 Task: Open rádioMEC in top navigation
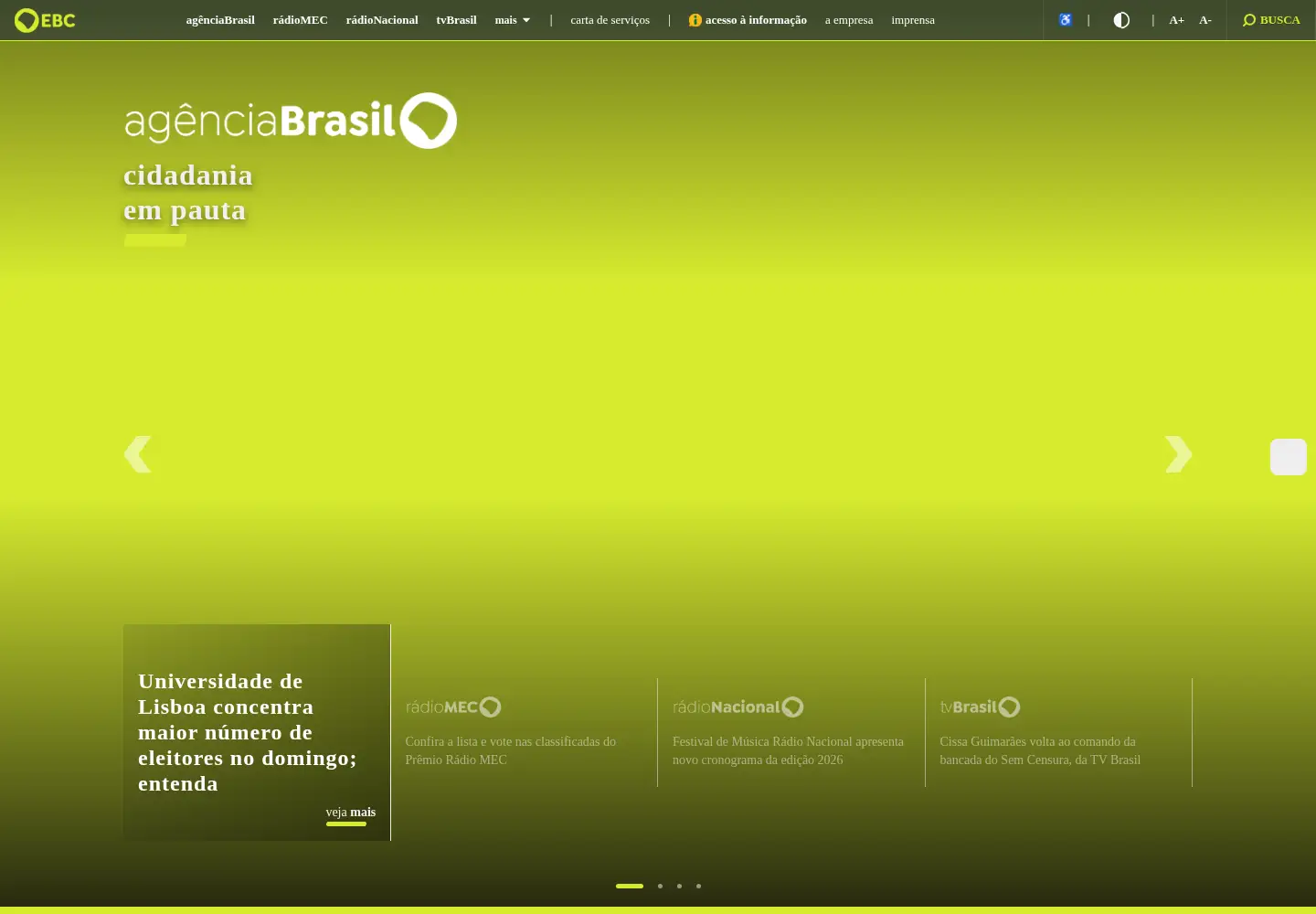click(x=300, y=20)
